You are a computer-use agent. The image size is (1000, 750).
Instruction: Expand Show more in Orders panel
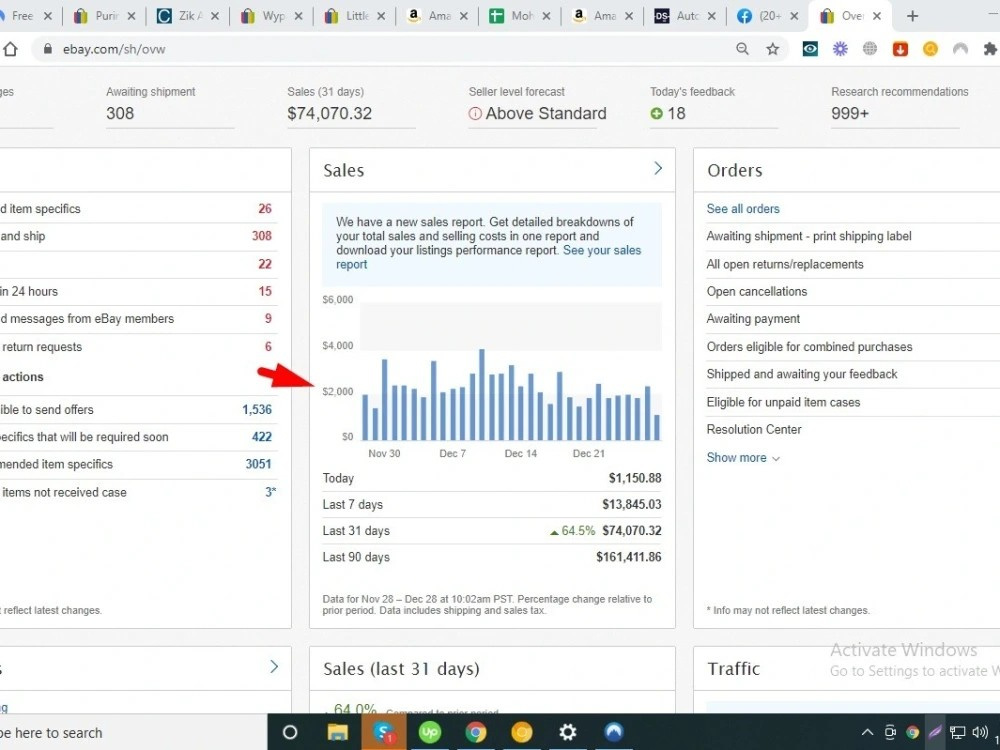pyautogui.click(x=743, y=458)
